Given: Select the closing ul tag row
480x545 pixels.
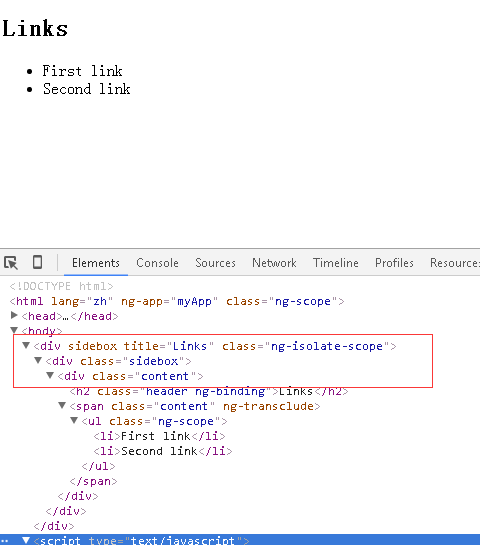Looking at the screenshot, I should 98,466.
